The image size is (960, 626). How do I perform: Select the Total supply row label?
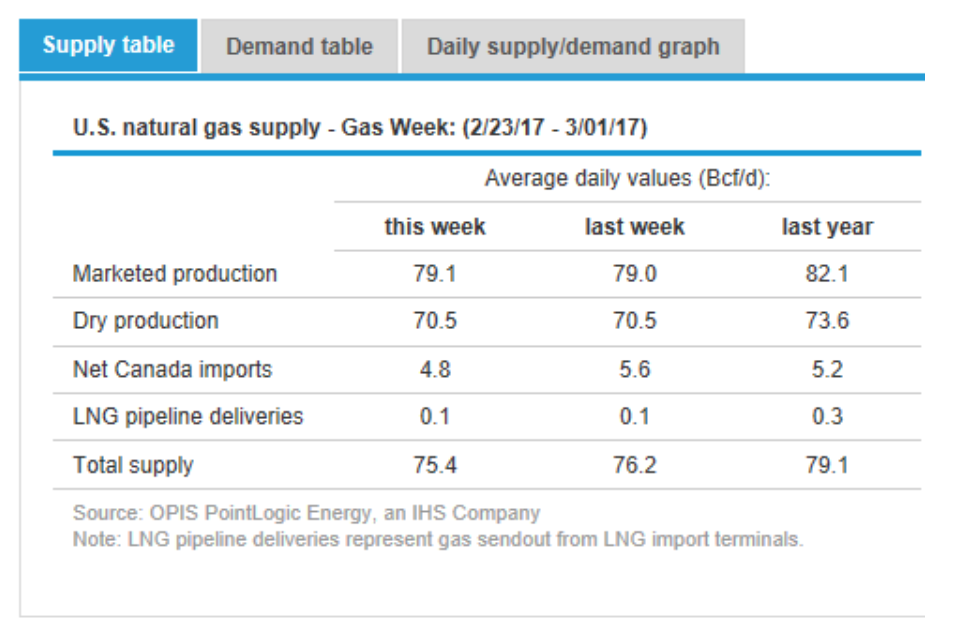click(133, 465)
